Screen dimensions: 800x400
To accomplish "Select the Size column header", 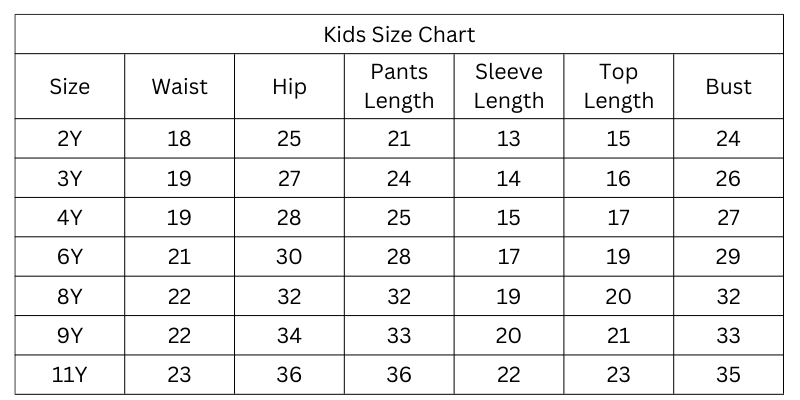I will pyautogui.click(x=70, y=86).
